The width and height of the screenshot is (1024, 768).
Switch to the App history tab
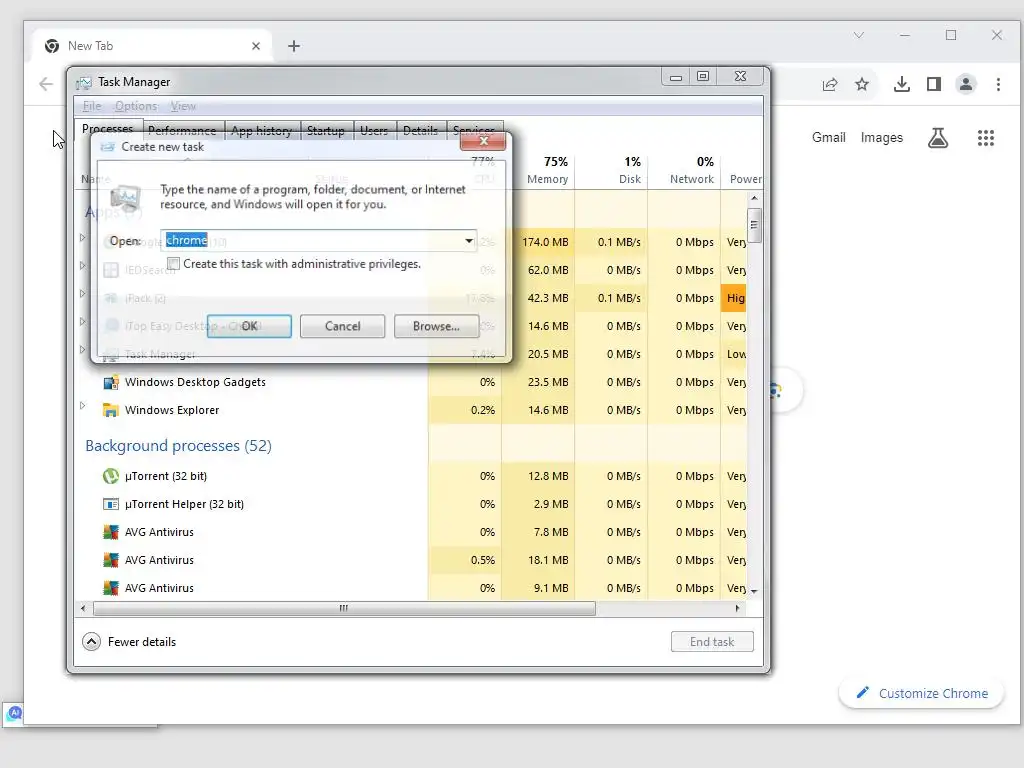pos(261,131)
